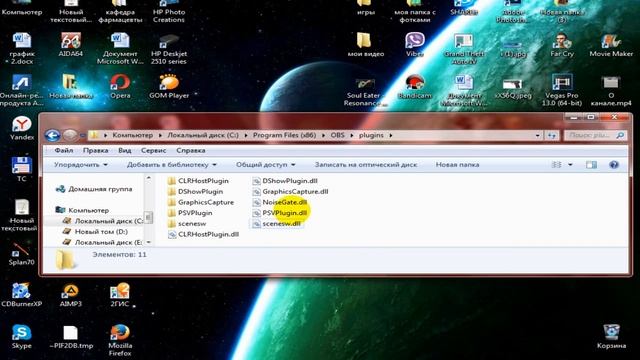This screenshot has height=360, width=640.
Task: Select the AIMP3 desktop icon
Action: (71, 296)
